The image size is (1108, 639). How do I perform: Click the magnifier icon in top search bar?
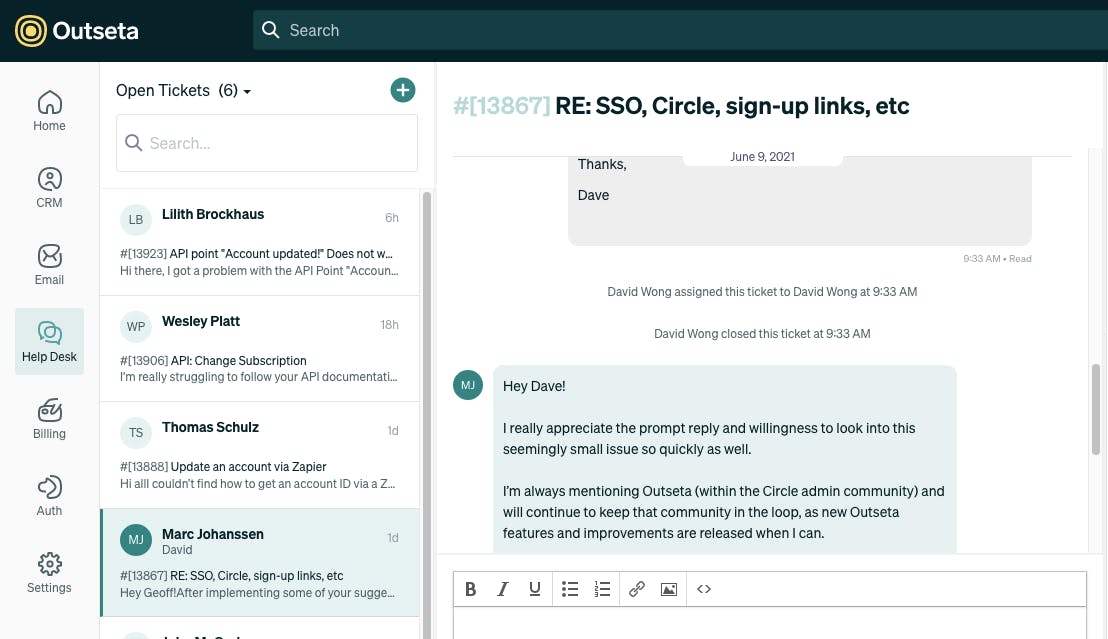(x=271, y=30)
